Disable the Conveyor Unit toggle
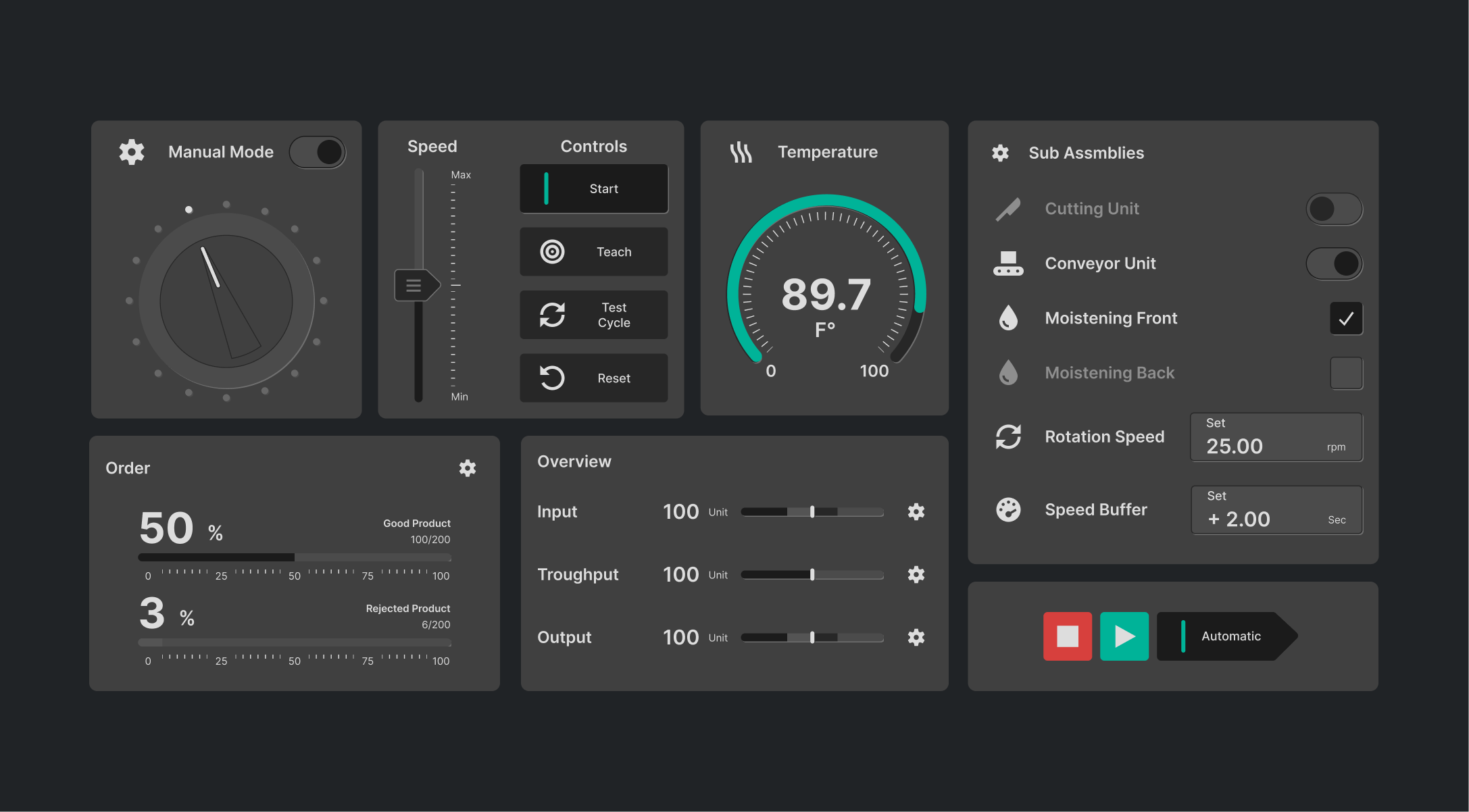This screenshot has width=1469, height=812. tap(1334, 264)
